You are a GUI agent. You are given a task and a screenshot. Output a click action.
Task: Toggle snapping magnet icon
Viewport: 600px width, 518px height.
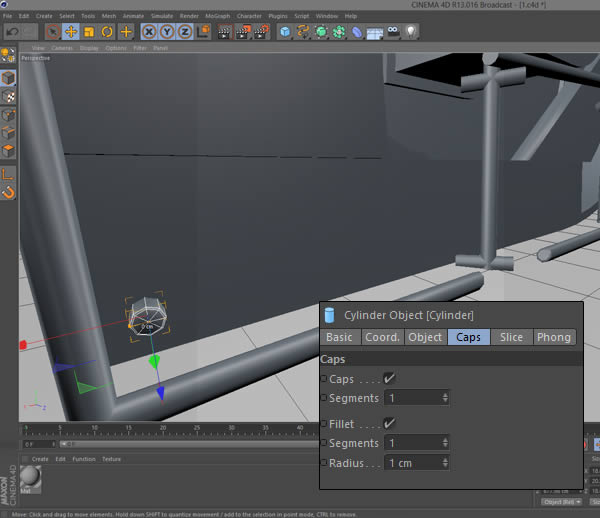[8, 192]
